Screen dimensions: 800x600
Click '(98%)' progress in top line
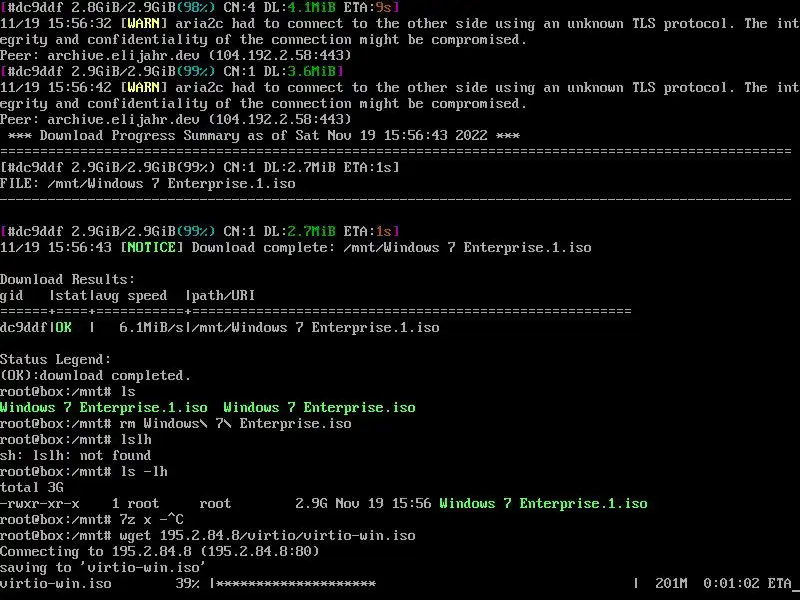[195, 7]
